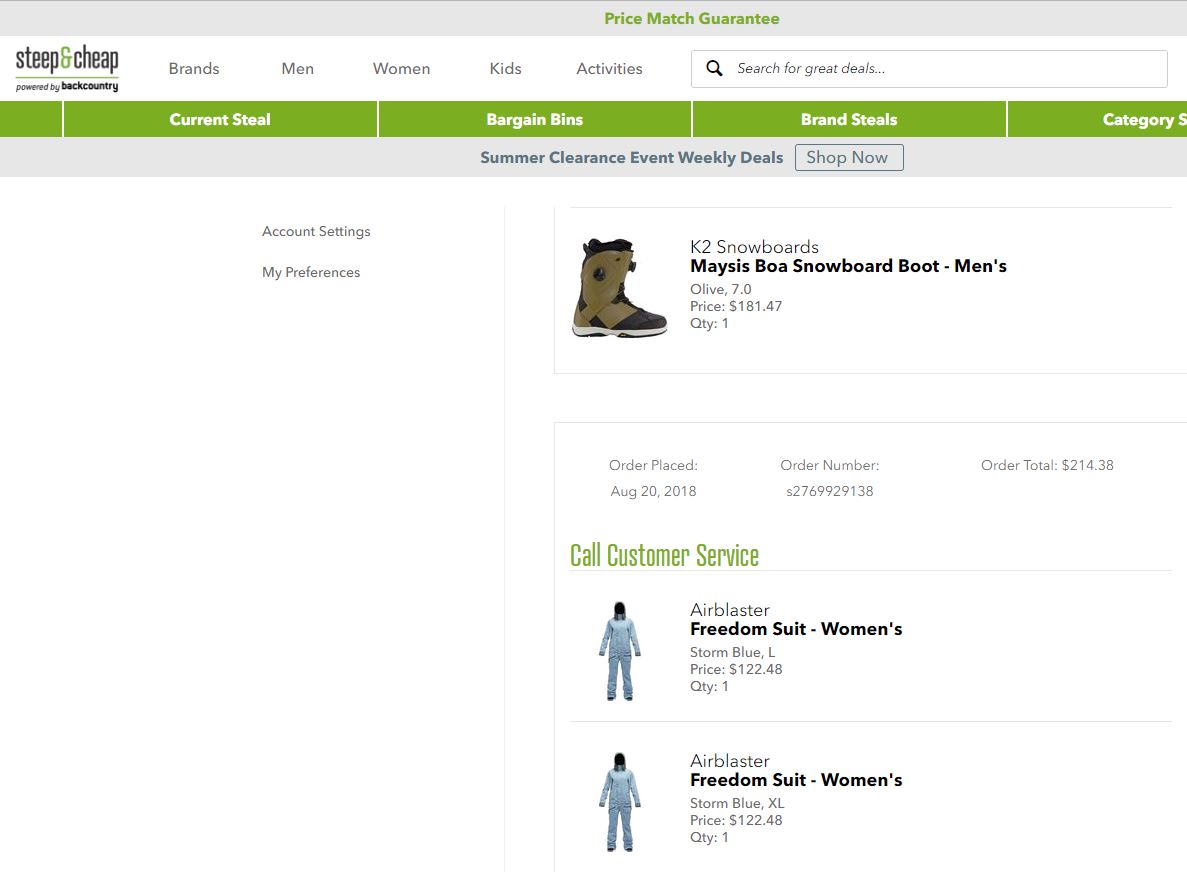Open My Preferences in the sidebar
This screenshot has width=1187, height=872.
coord(311,272)
